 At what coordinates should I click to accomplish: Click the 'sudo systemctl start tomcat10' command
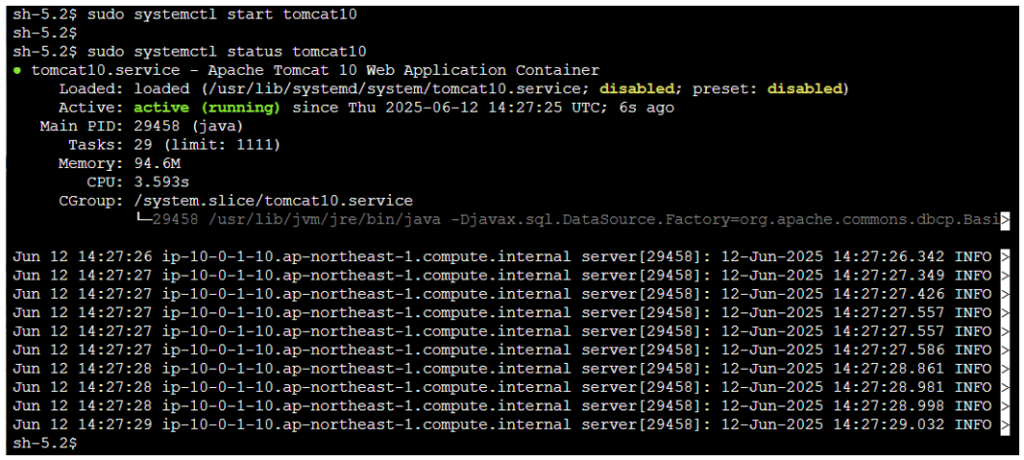pyautogui.click(x=222, y=15)
